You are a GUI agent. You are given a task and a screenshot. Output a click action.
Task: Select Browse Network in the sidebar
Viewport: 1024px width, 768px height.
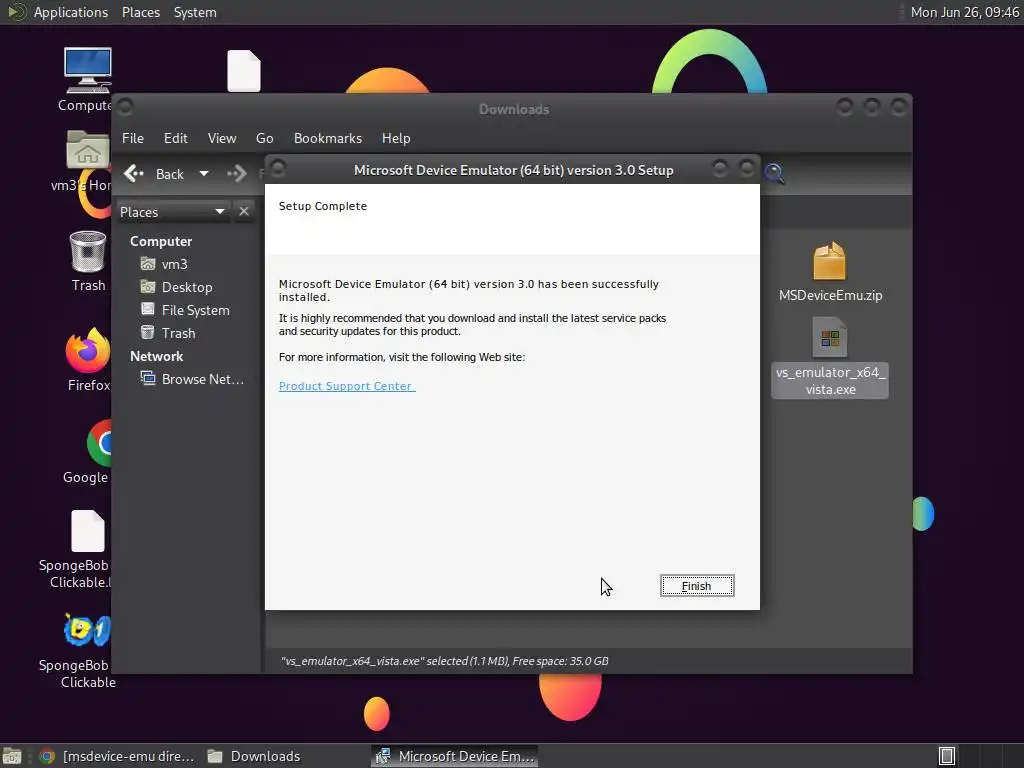coord(193,379)
